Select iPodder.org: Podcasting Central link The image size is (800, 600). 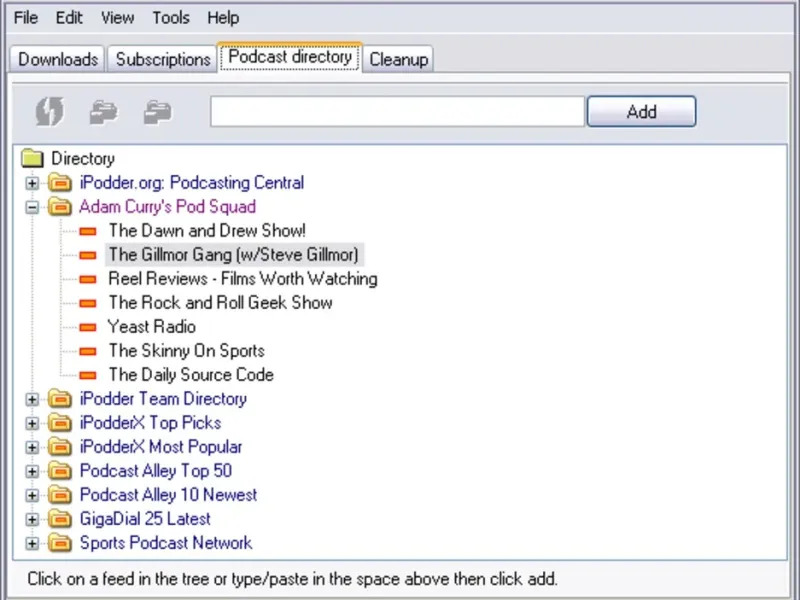click(x=191, y=182)
